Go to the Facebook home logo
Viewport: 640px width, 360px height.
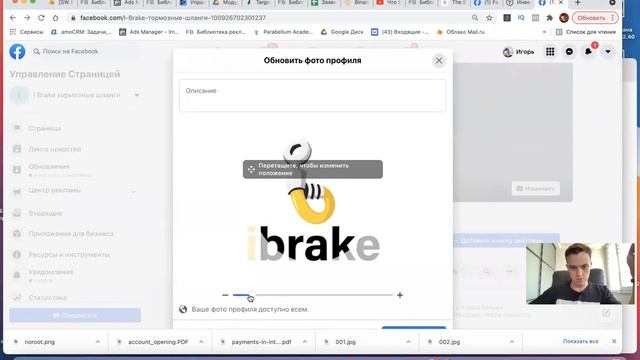click(17, 52)
